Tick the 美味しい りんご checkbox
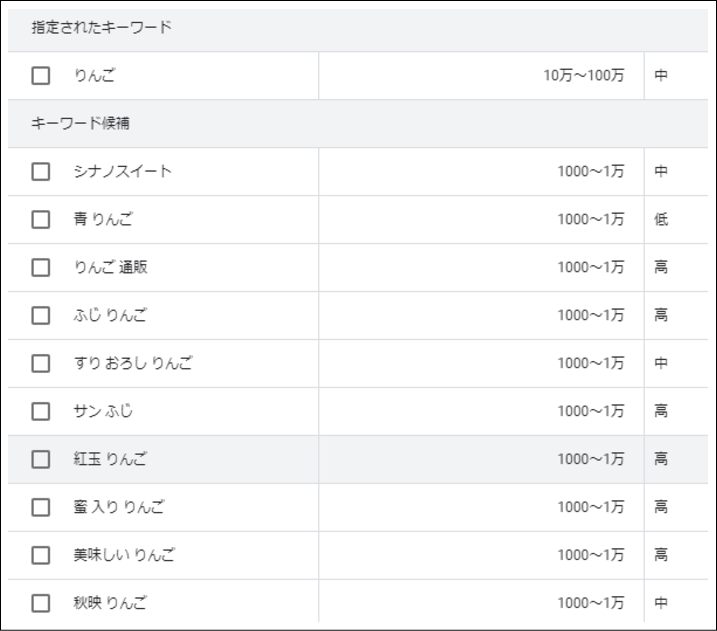 point(41,555)
